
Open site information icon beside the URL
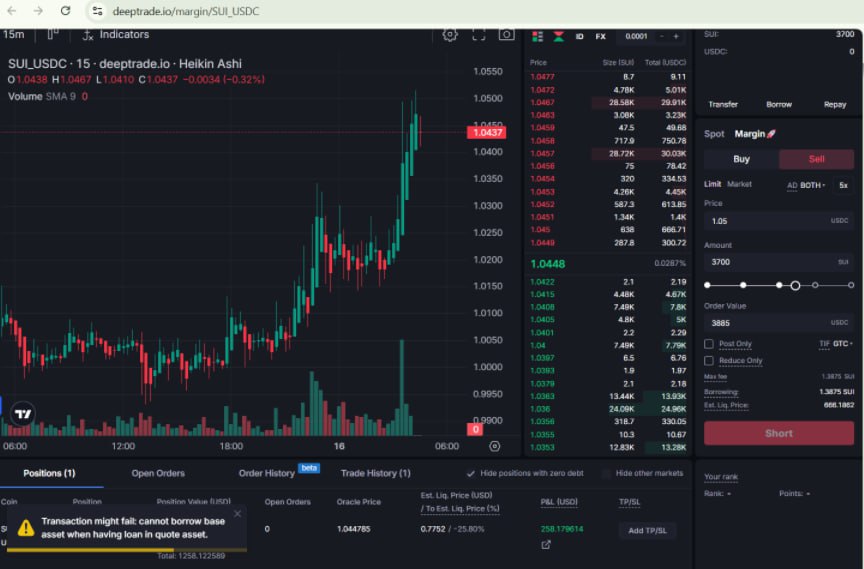pos(98,11)
